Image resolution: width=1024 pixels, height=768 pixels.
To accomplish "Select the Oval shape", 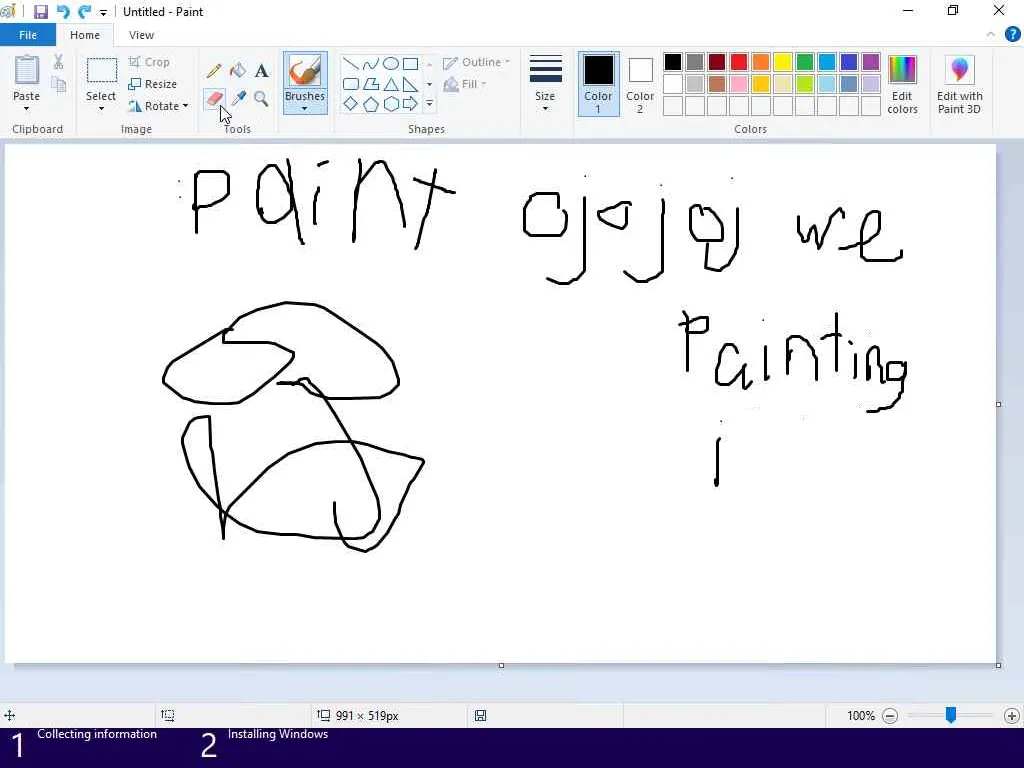I will pos(391,64).
